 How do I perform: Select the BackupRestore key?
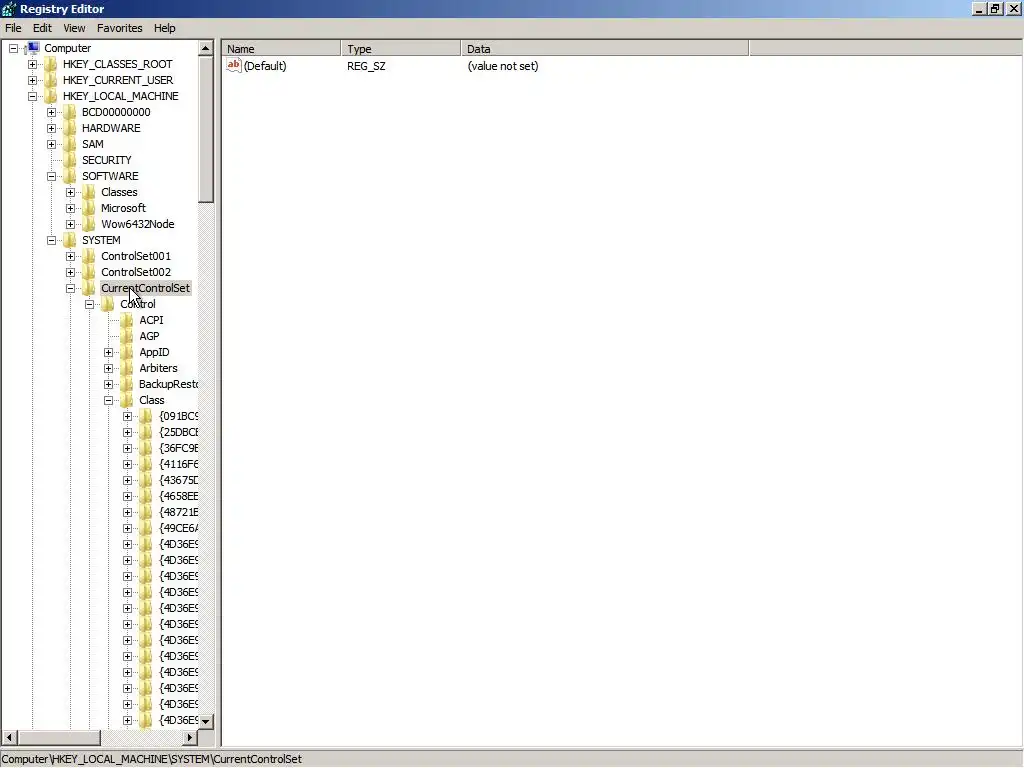tap(168, 384)
